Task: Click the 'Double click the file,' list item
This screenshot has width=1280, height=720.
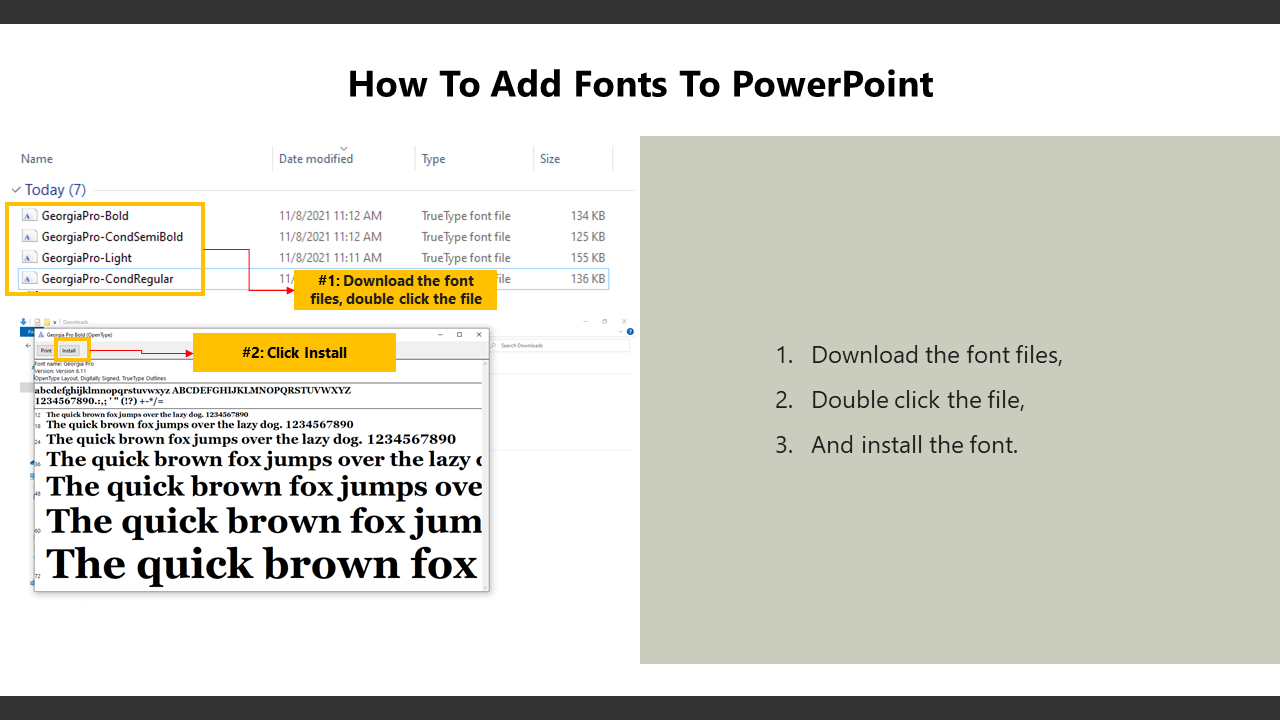Action: tap(918, 400)
